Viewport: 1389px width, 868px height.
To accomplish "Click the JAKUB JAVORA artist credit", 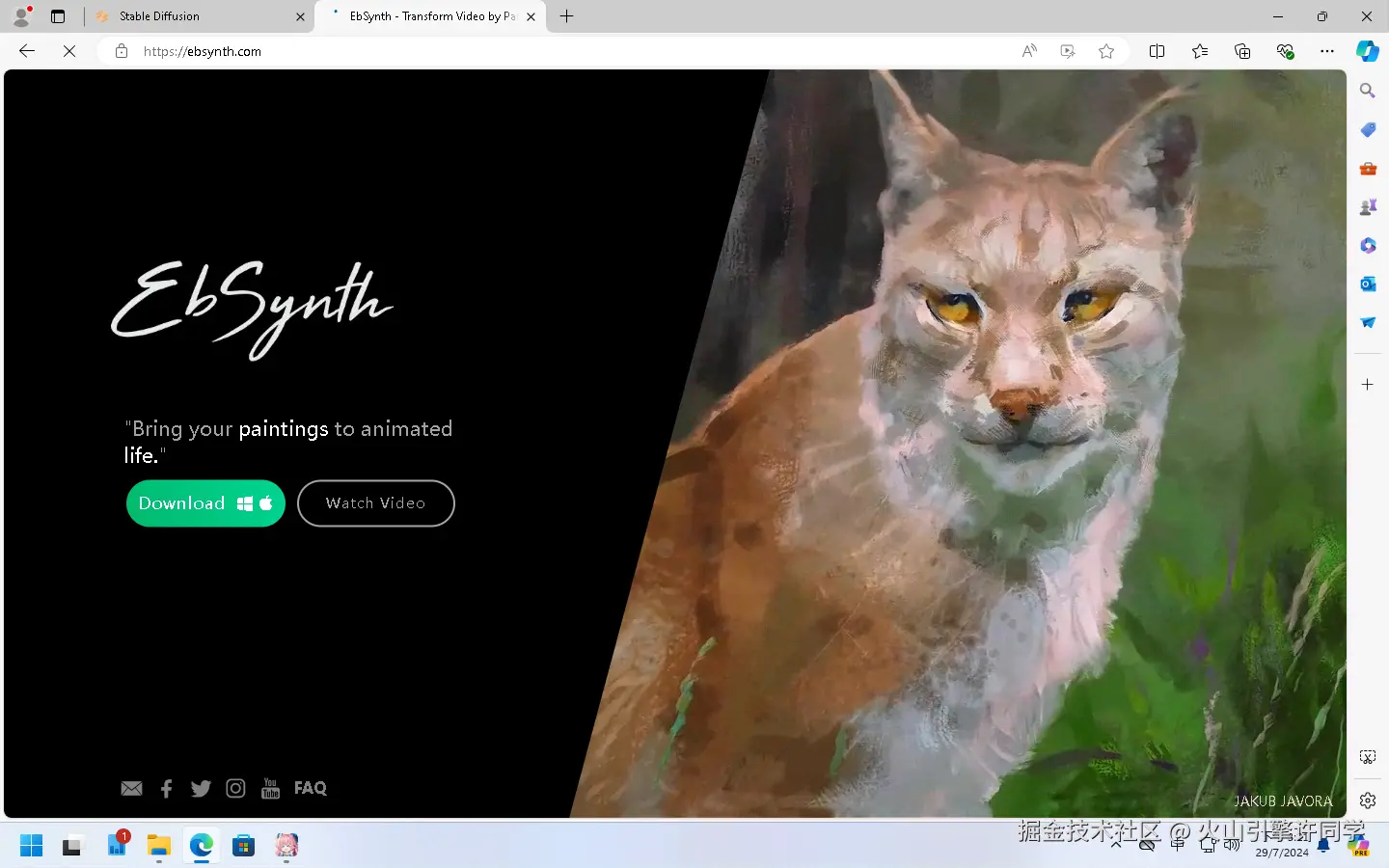I will pos(1283,801).
